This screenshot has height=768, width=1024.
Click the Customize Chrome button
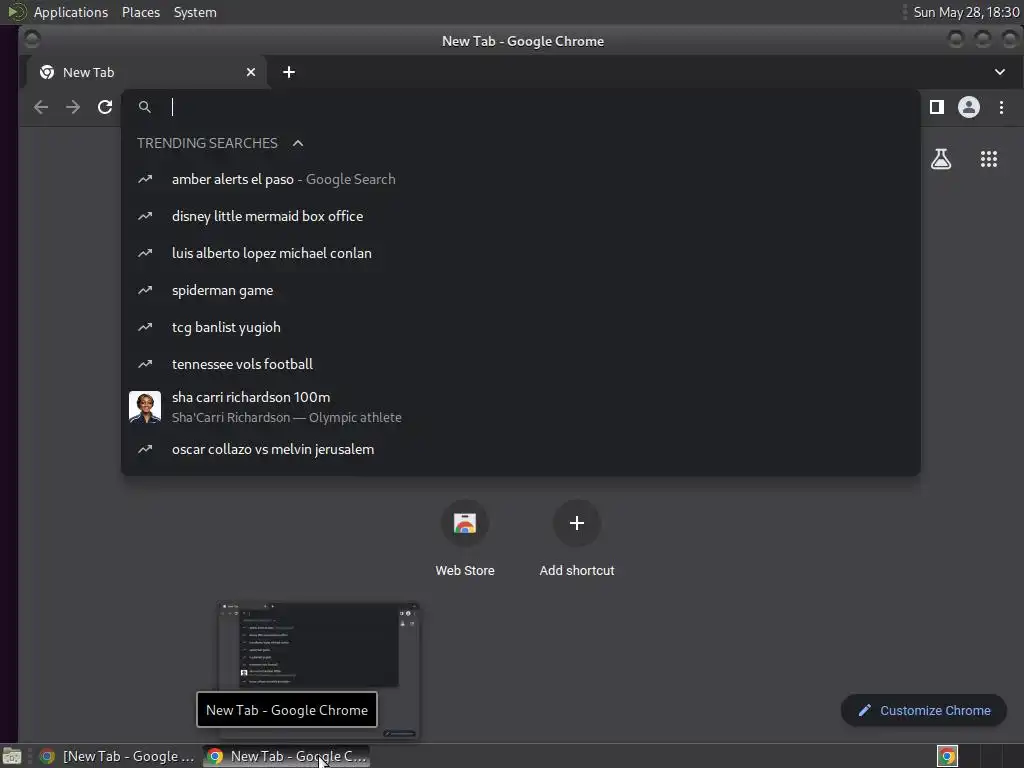(x=923, y=711)
